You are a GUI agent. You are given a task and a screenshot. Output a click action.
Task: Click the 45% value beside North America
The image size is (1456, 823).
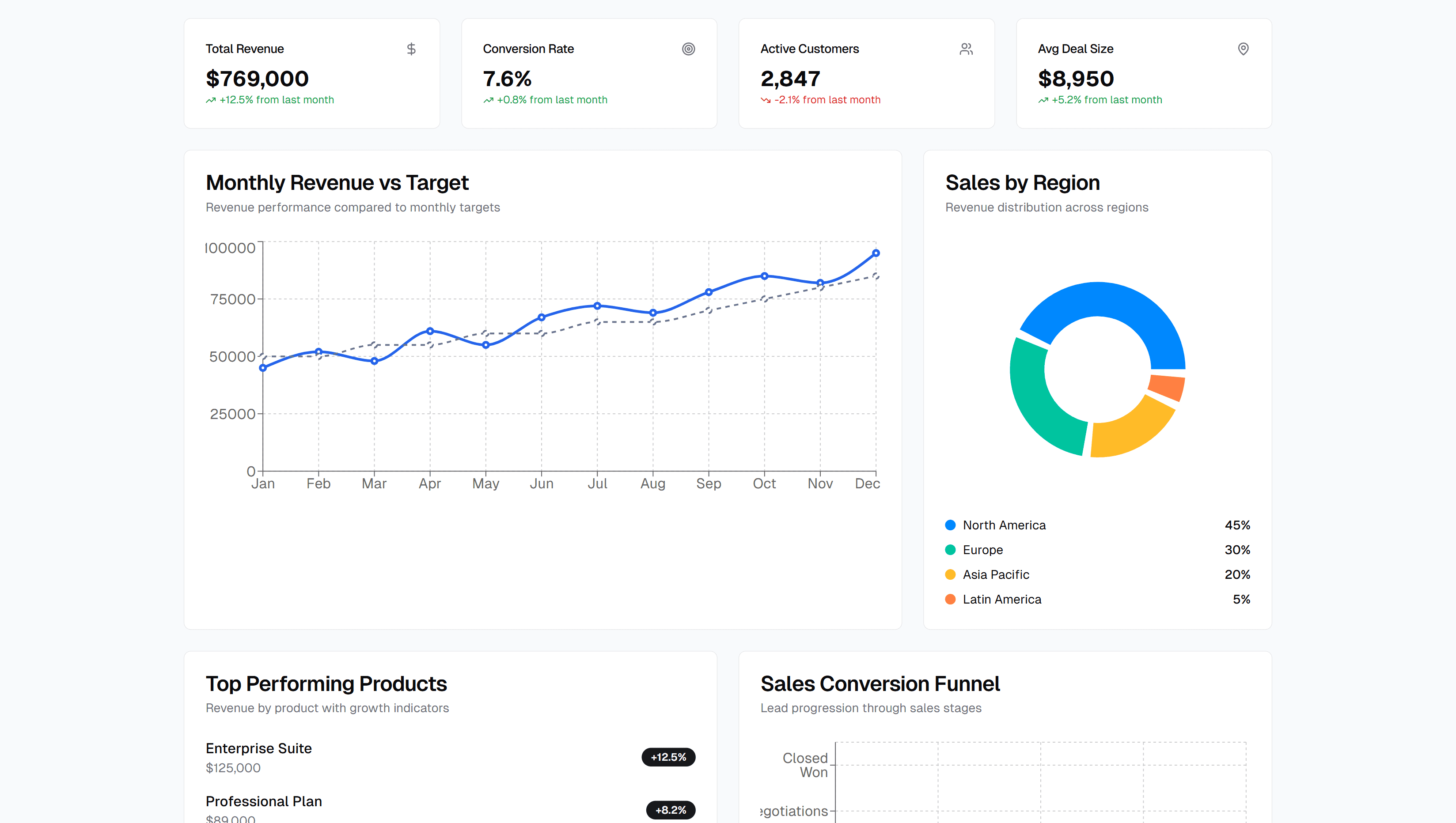tap(1237, 525)
